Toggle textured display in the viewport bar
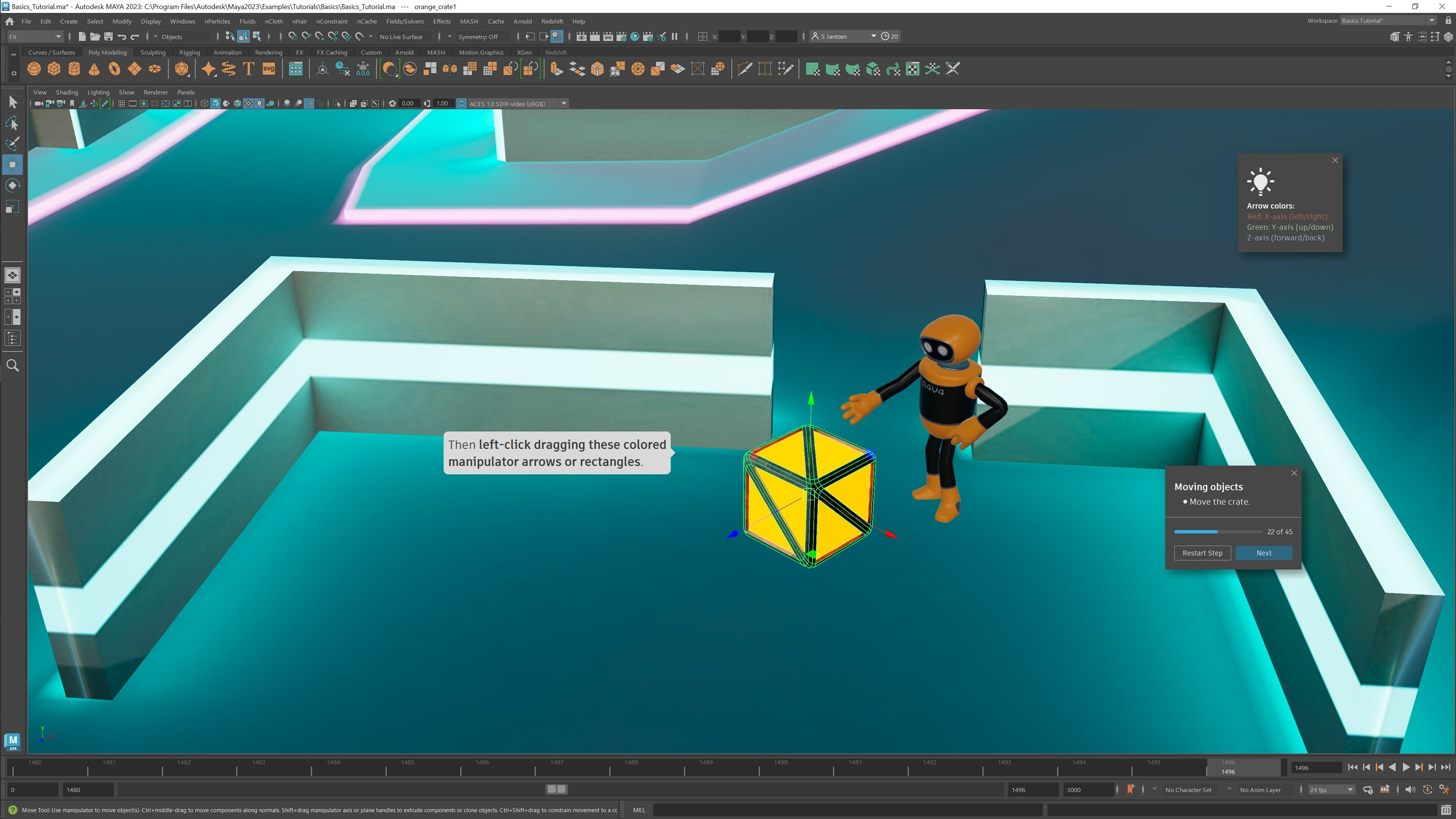The height and width of the screenshot is (819, 1456). coord(249,104)
